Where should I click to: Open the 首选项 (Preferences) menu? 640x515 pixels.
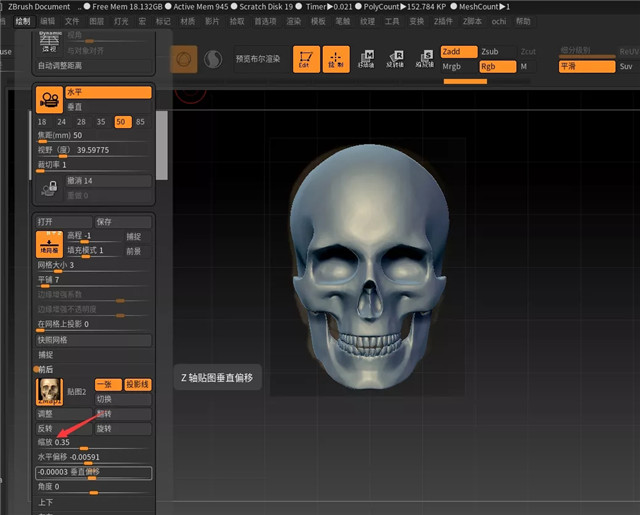(266, 21)
